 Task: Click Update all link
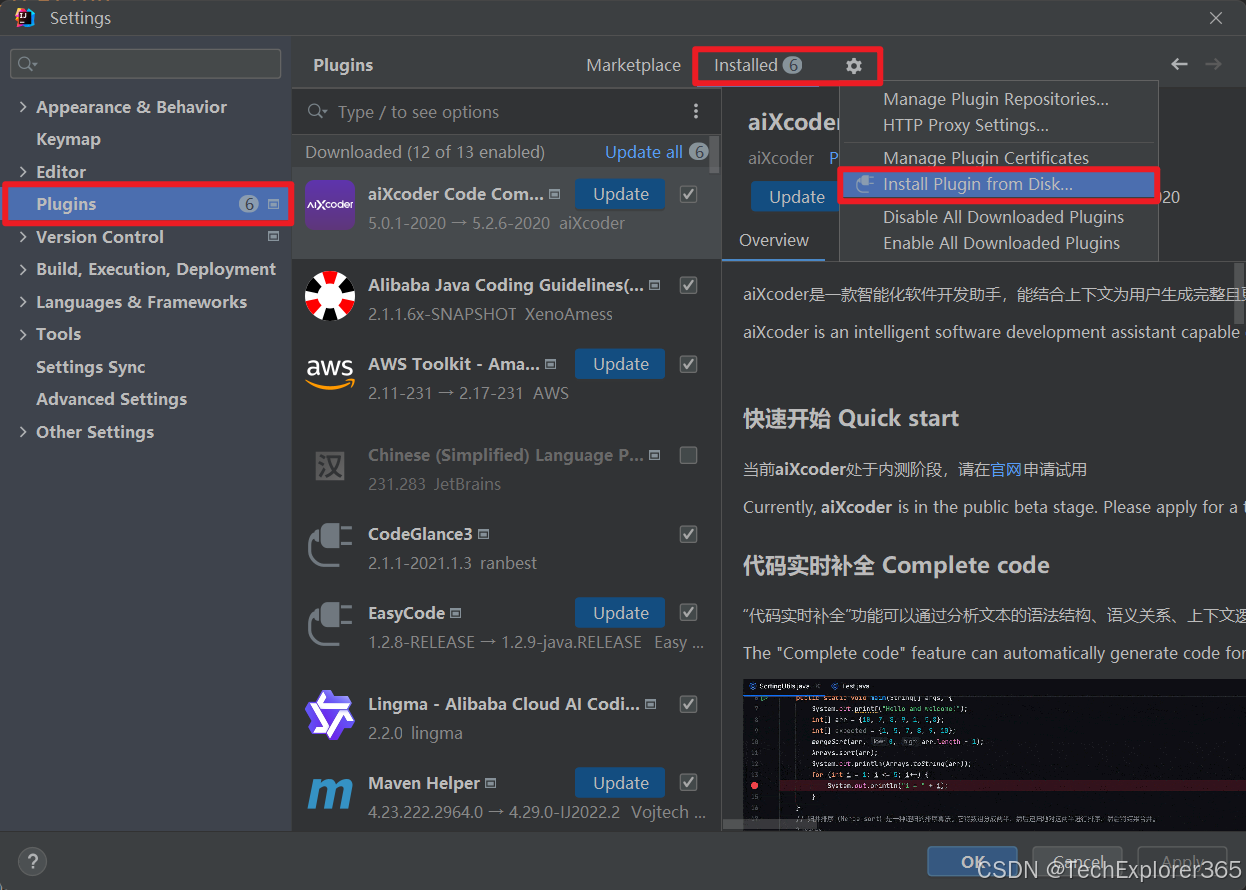(644, 152)
